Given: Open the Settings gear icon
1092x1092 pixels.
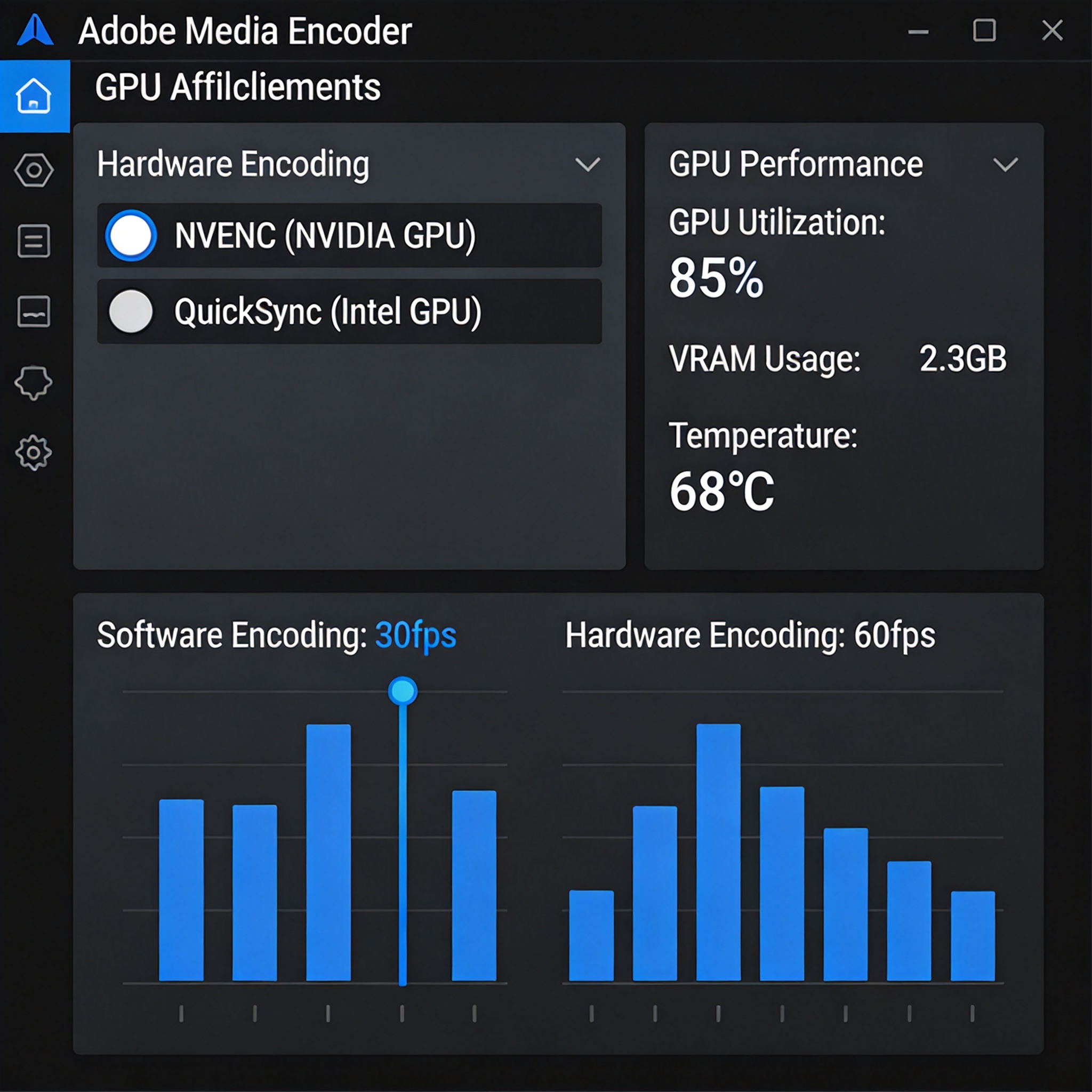Looking at the screenshot, I should pyautogui.click(x=34, y=453).
